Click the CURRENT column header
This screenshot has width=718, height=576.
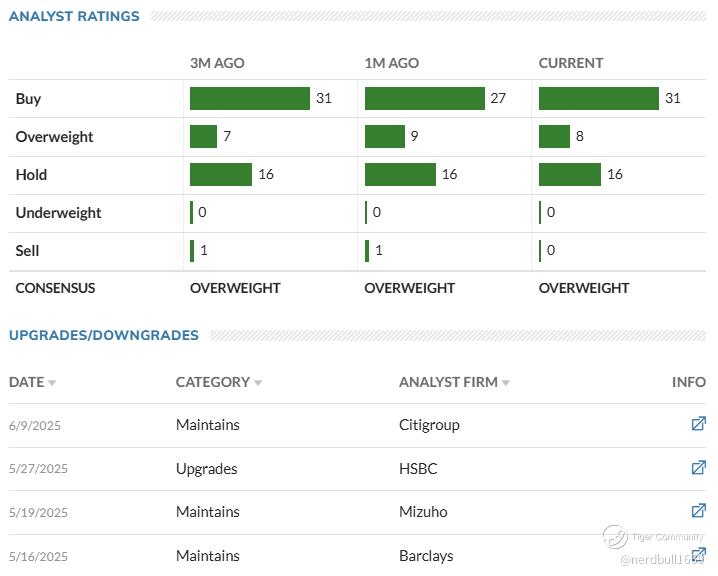pos(571,63)
